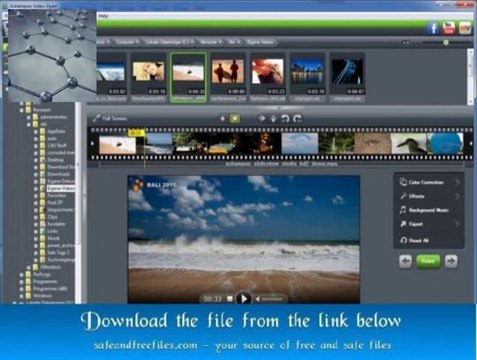477x360 pixels.
Task: Click the Full Screen wand icon
Action: coord(96,118)
